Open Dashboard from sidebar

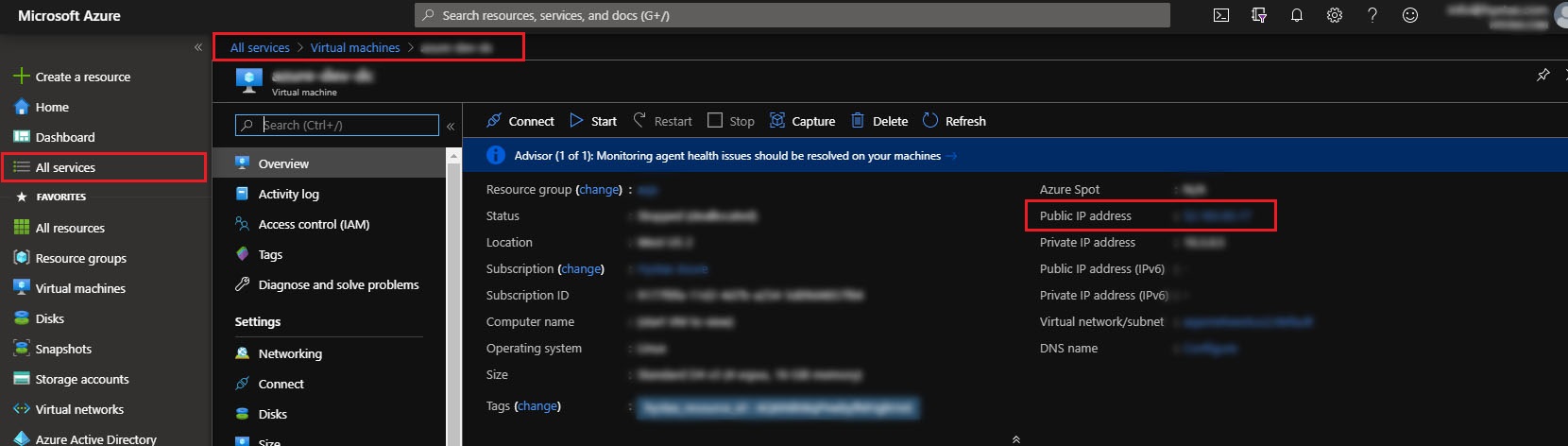click(54, 137)
